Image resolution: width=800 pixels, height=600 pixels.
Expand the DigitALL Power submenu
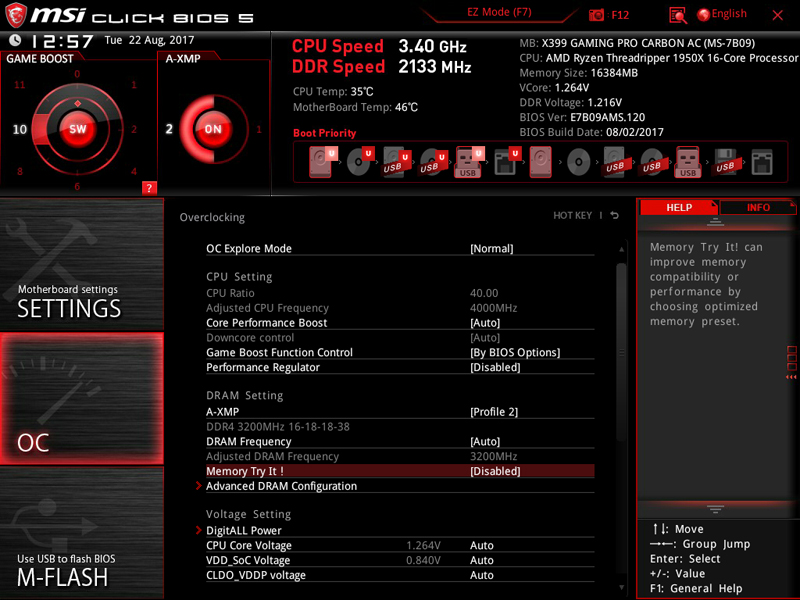(244, 531)
